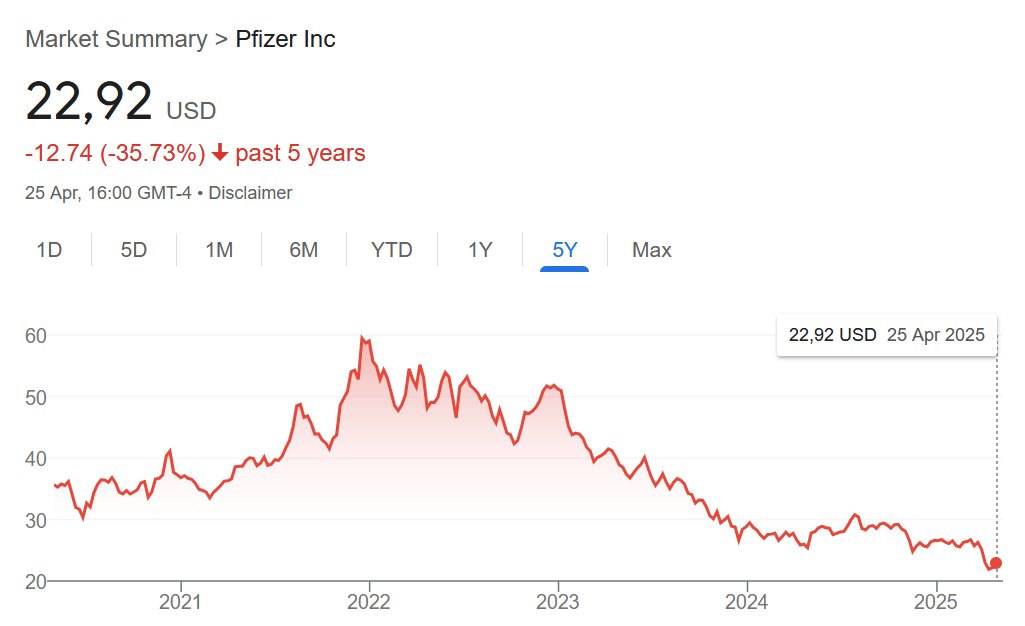1025x626 pixels.
Task: Click the red endpoint dot on chart
Action: [996, 563]
